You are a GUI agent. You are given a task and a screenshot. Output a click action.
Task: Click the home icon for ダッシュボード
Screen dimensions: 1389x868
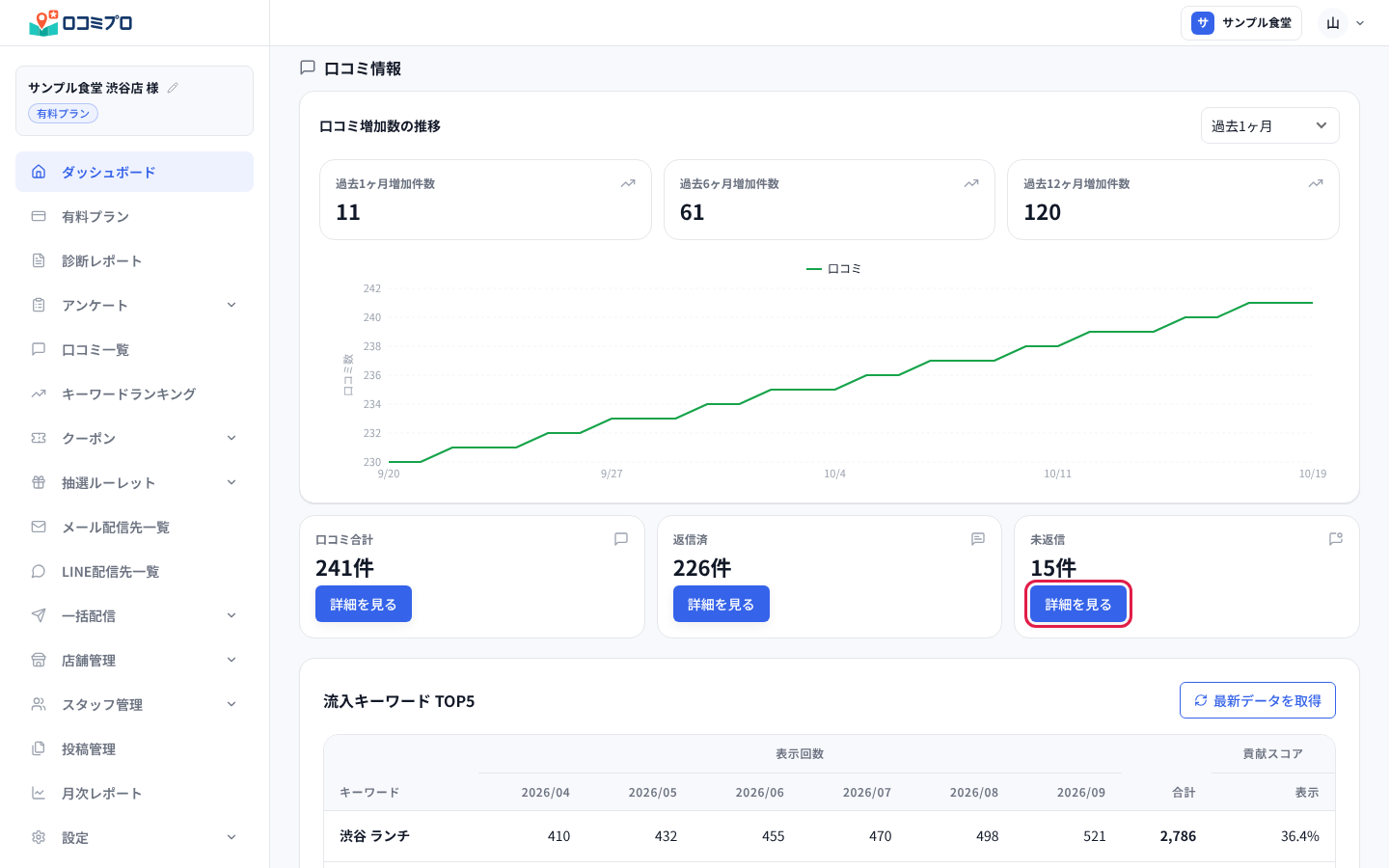pos(39,172)
